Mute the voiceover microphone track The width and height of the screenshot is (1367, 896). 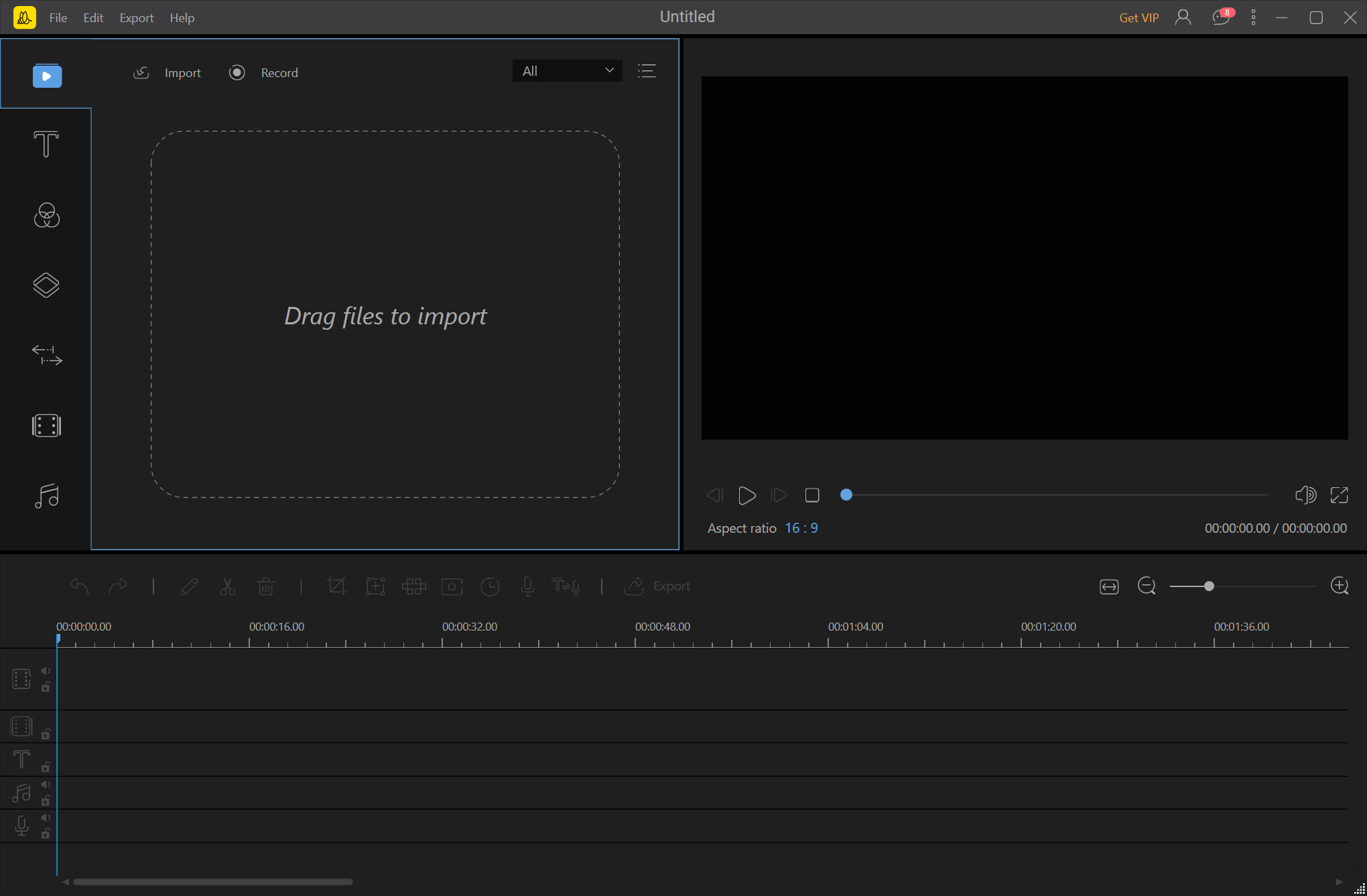pos(46,818)
